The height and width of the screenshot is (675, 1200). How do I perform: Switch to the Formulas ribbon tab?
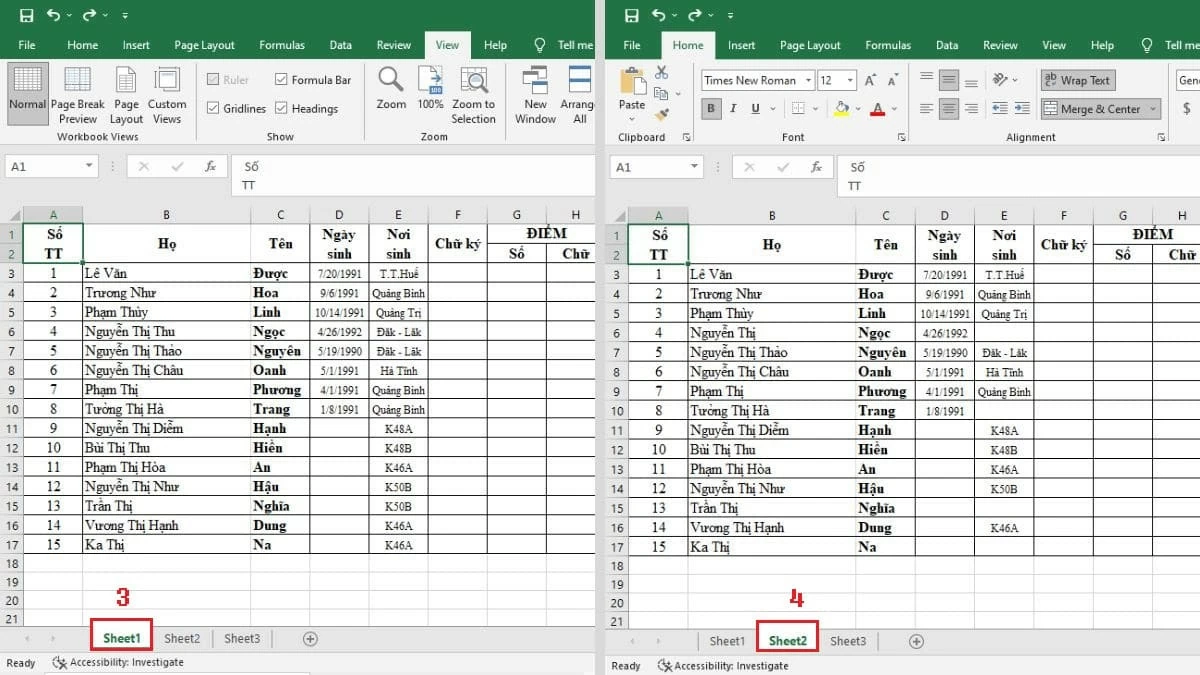(282, 45)
